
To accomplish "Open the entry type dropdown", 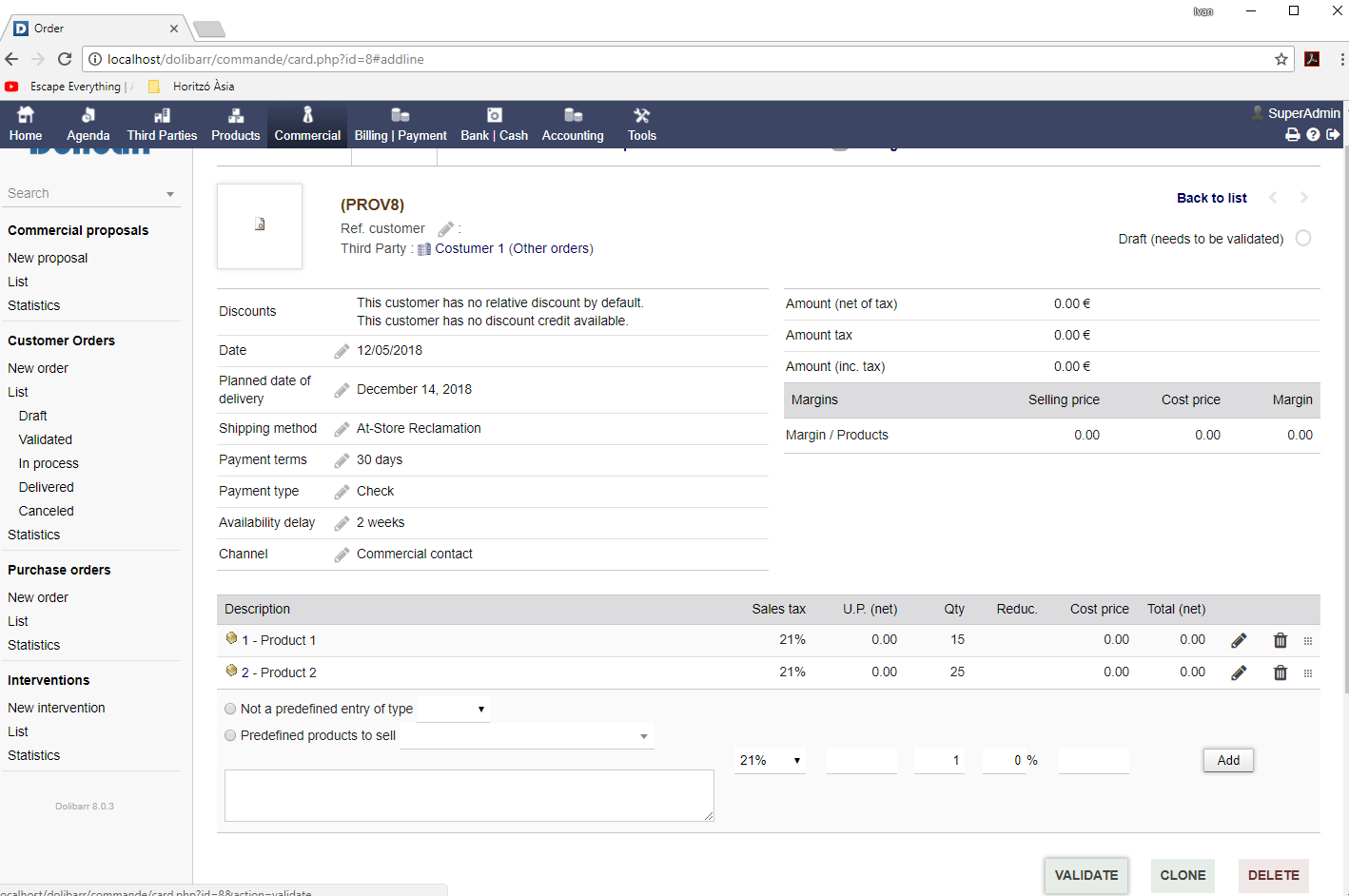I will pyautogui.click(x=453, y=709).
